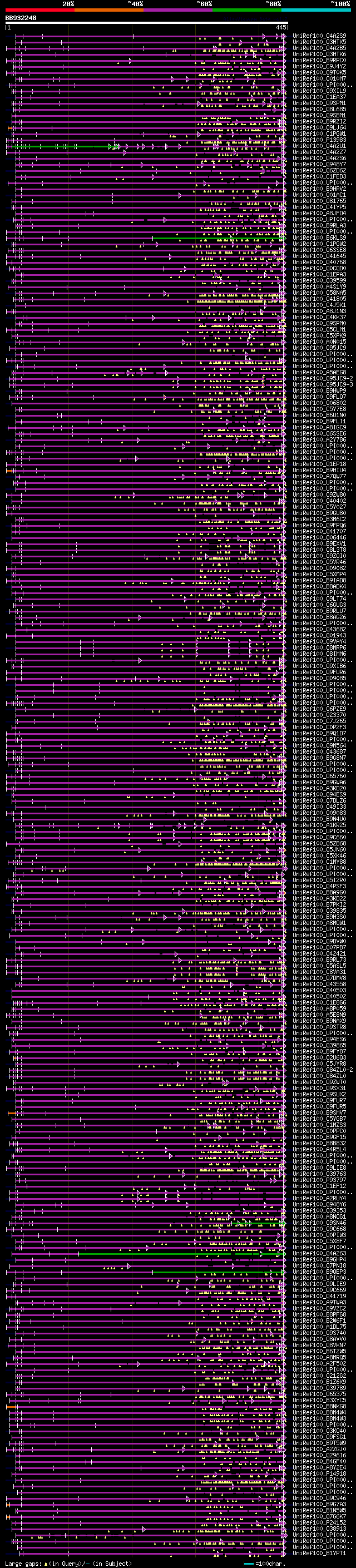Select label UniRef100_Q9LJ64
The height and width of the screenshot is (1568, 356).
[319, 128]
